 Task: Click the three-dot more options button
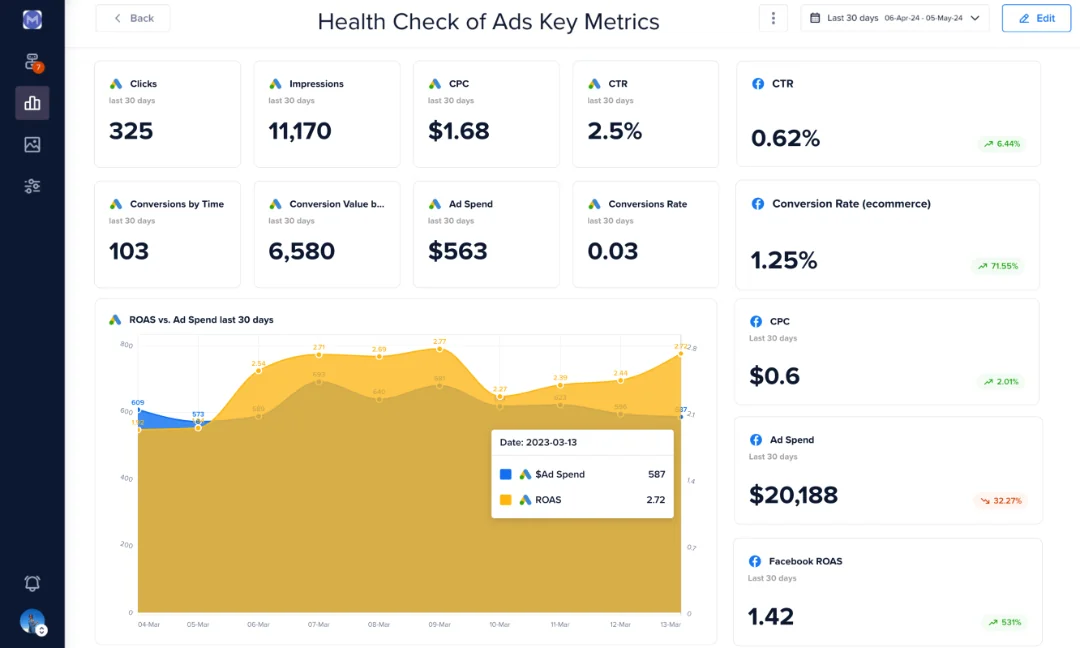(773, 18)
